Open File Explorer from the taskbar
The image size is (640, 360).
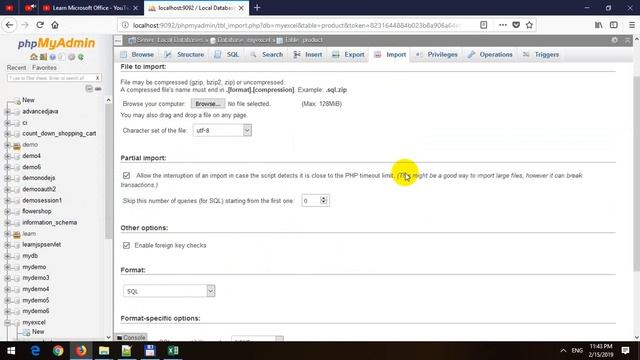tap(104, 351)
